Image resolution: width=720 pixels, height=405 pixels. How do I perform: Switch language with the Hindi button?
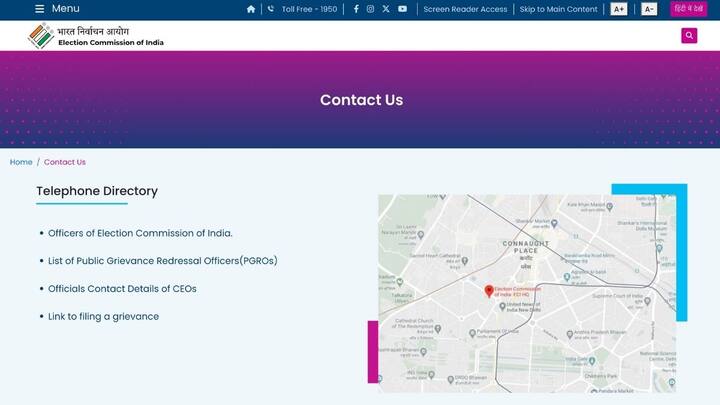688,9
